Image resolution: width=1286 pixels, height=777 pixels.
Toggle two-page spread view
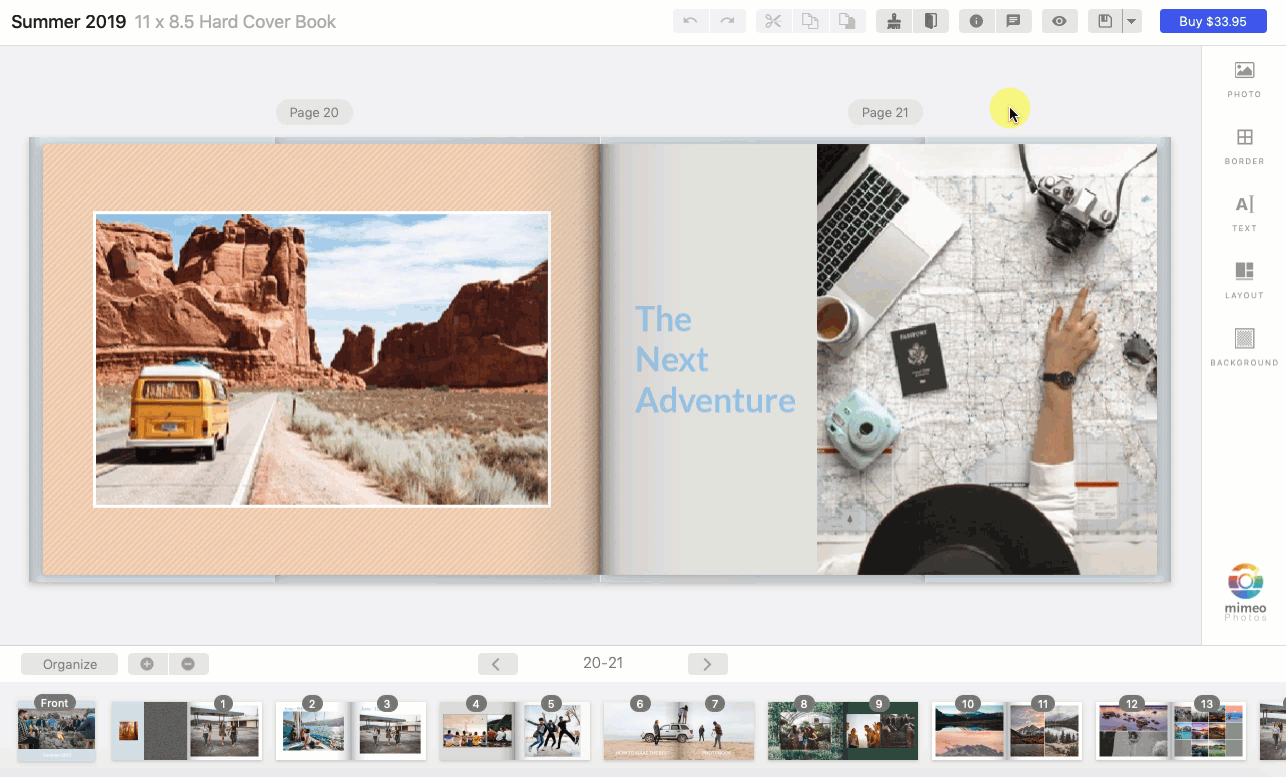(x=931, y=20)
